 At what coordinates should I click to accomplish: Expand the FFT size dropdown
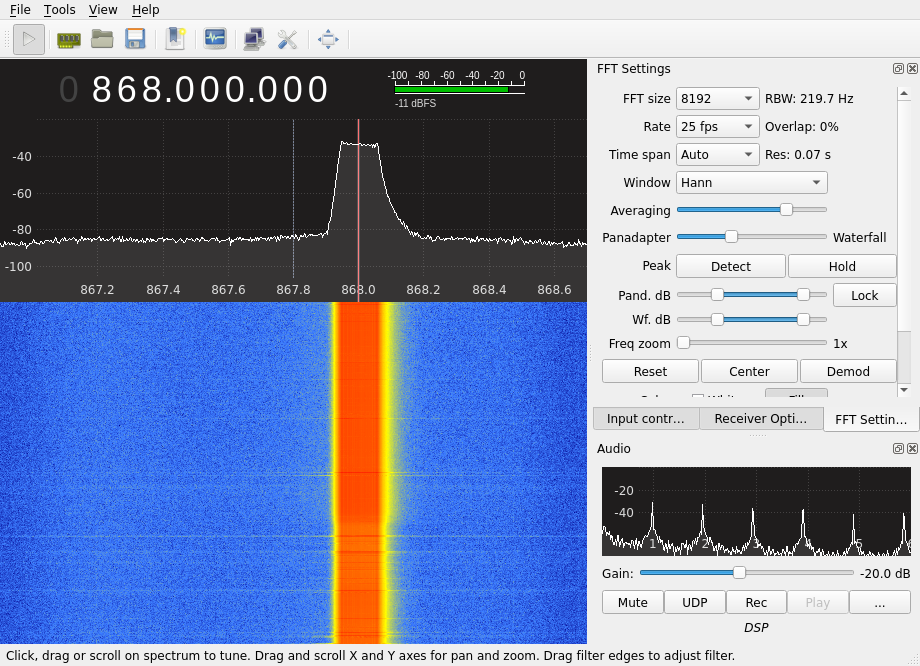click(x=717, y=99)
